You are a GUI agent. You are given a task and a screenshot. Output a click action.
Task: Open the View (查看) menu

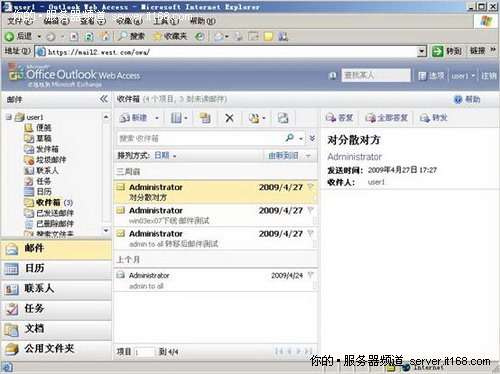tap(93, 21)
